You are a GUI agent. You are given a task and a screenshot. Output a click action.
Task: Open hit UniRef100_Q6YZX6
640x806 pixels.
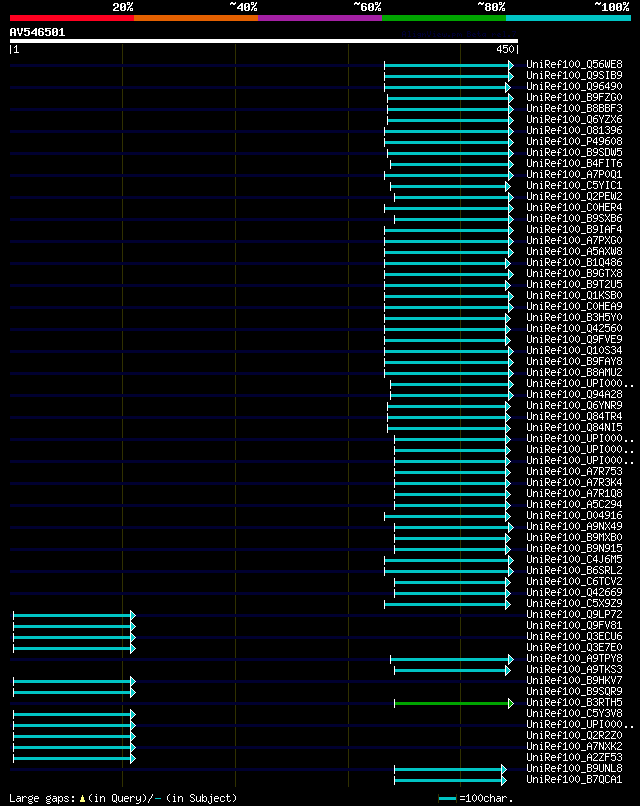[x=574, y=119]
